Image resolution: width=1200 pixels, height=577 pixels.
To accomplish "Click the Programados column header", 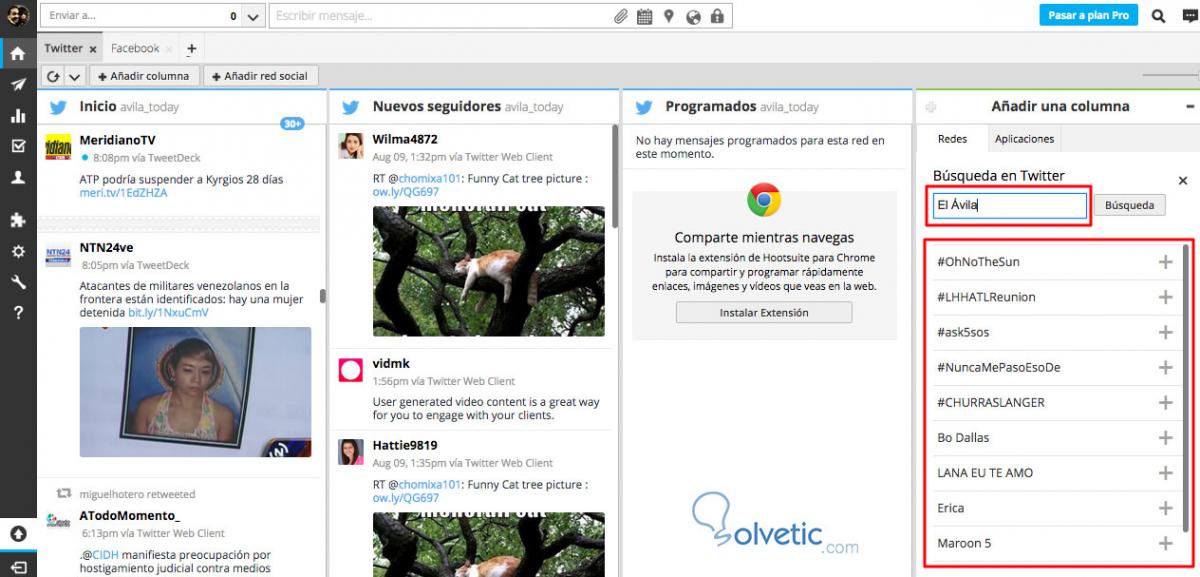I will tap(767, 106).
